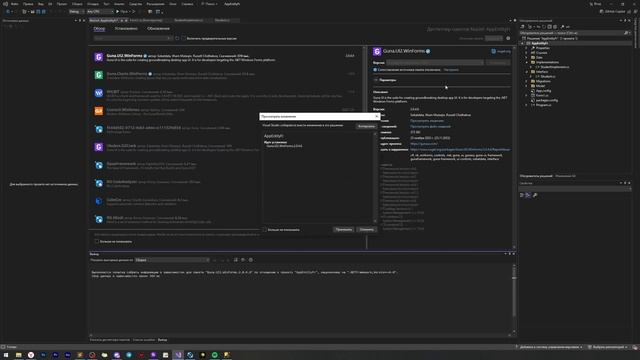
Task: Switch to the package manager console tab
Action: [x=110, y=340]
